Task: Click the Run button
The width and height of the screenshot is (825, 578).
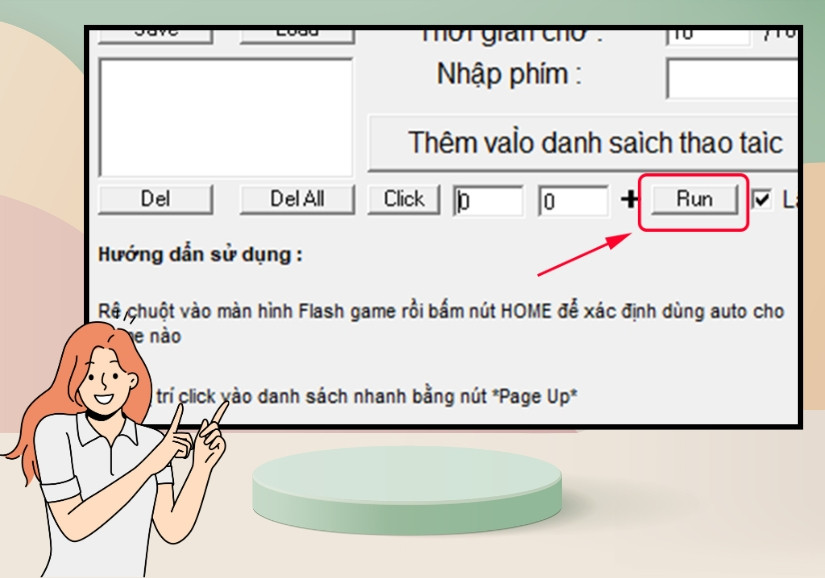Action: tap(694, 199)
